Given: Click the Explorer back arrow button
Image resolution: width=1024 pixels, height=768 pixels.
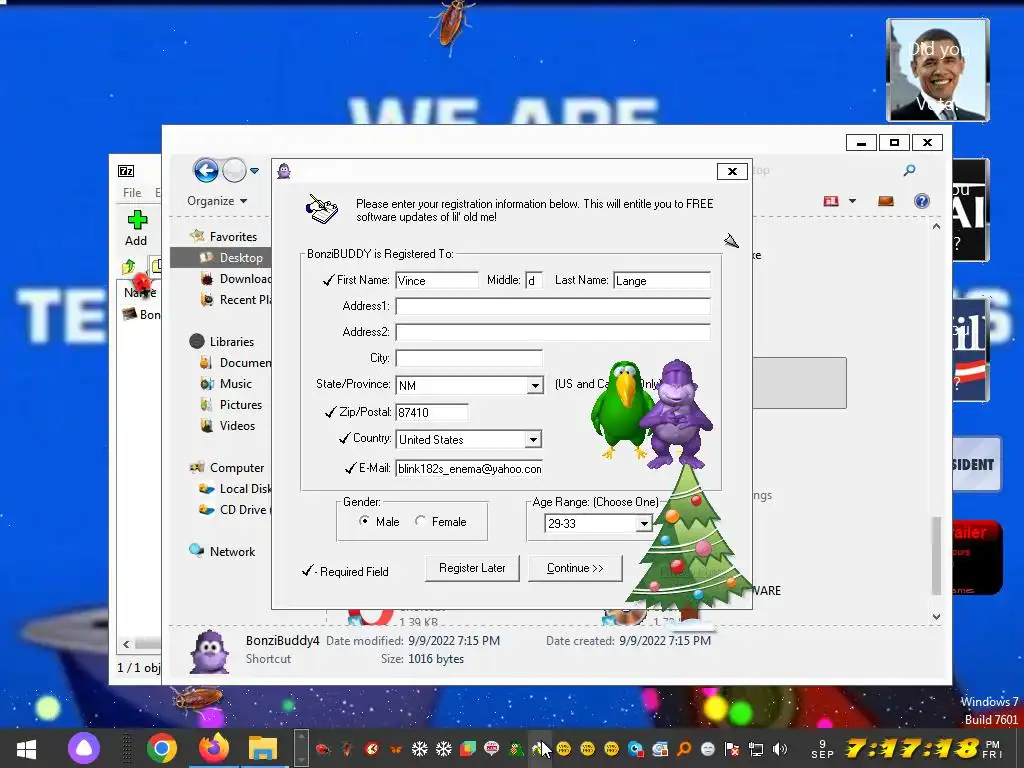Looking at the screenshot, I should coord(206,171).
